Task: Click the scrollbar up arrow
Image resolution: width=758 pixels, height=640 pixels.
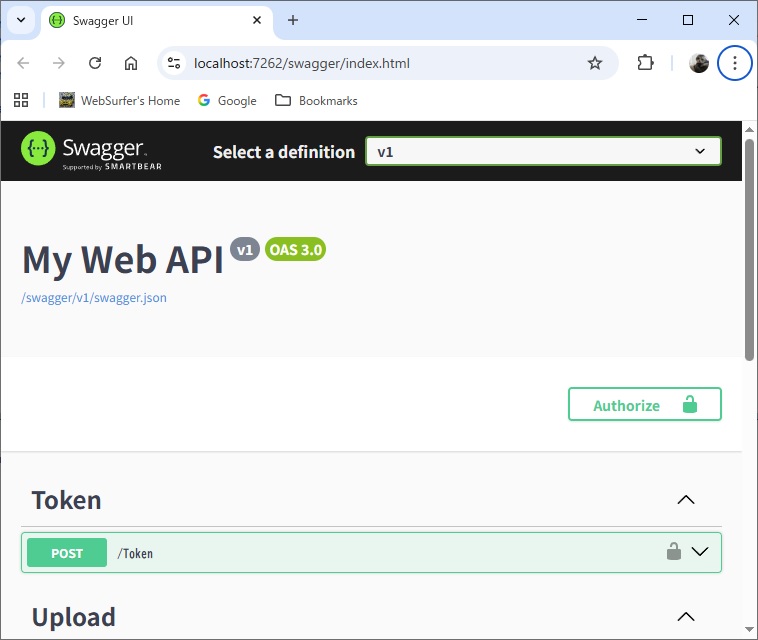Action: [x=749, y=129]
